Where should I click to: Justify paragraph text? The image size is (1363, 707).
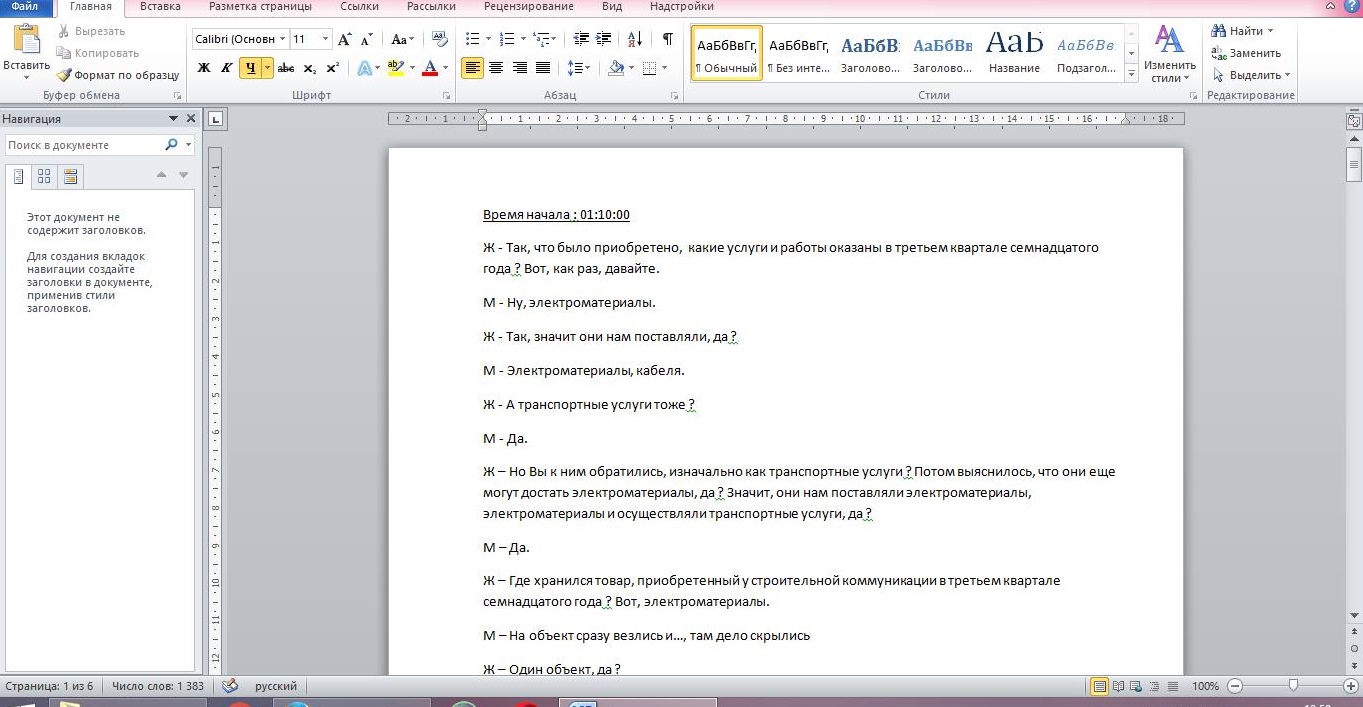click(543, 68)
